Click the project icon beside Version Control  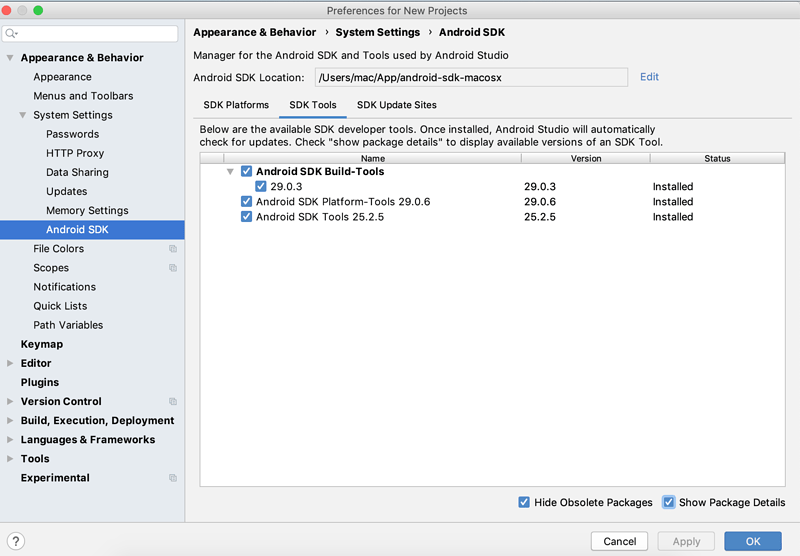[x=173, y=401]
